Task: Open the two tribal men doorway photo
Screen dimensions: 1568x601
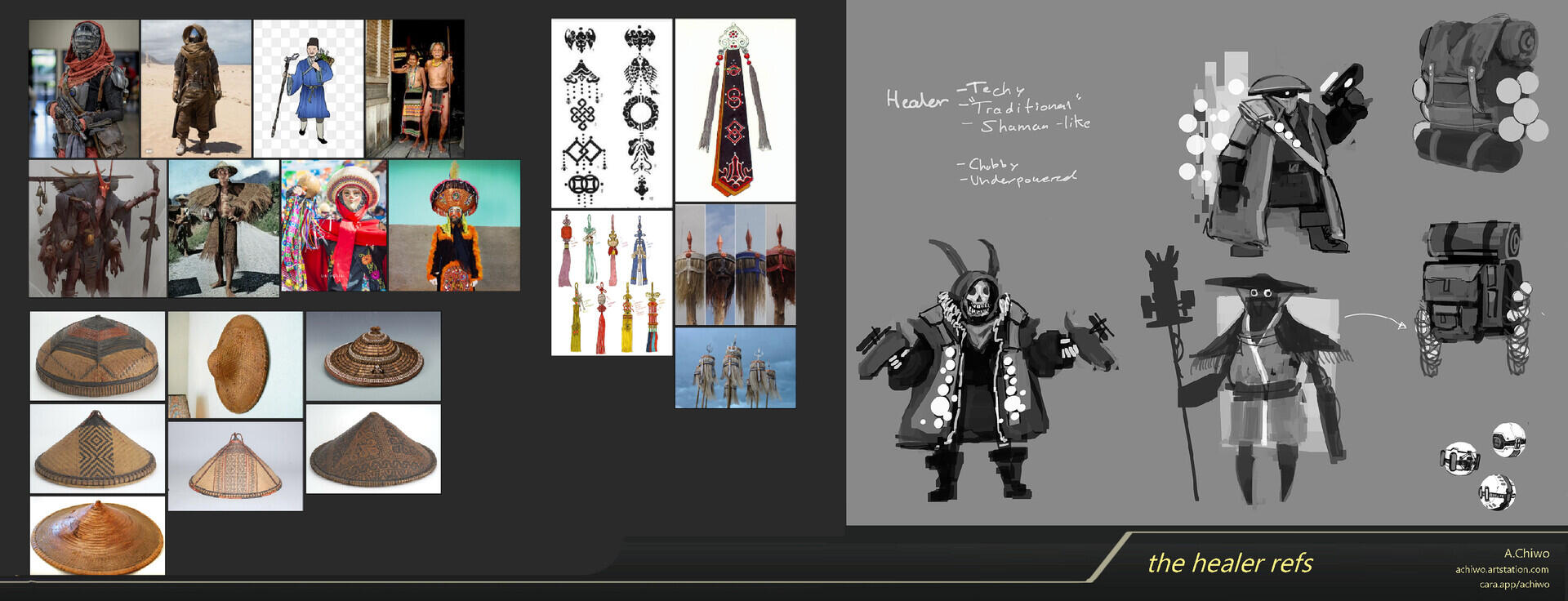Action: point(415,88)
